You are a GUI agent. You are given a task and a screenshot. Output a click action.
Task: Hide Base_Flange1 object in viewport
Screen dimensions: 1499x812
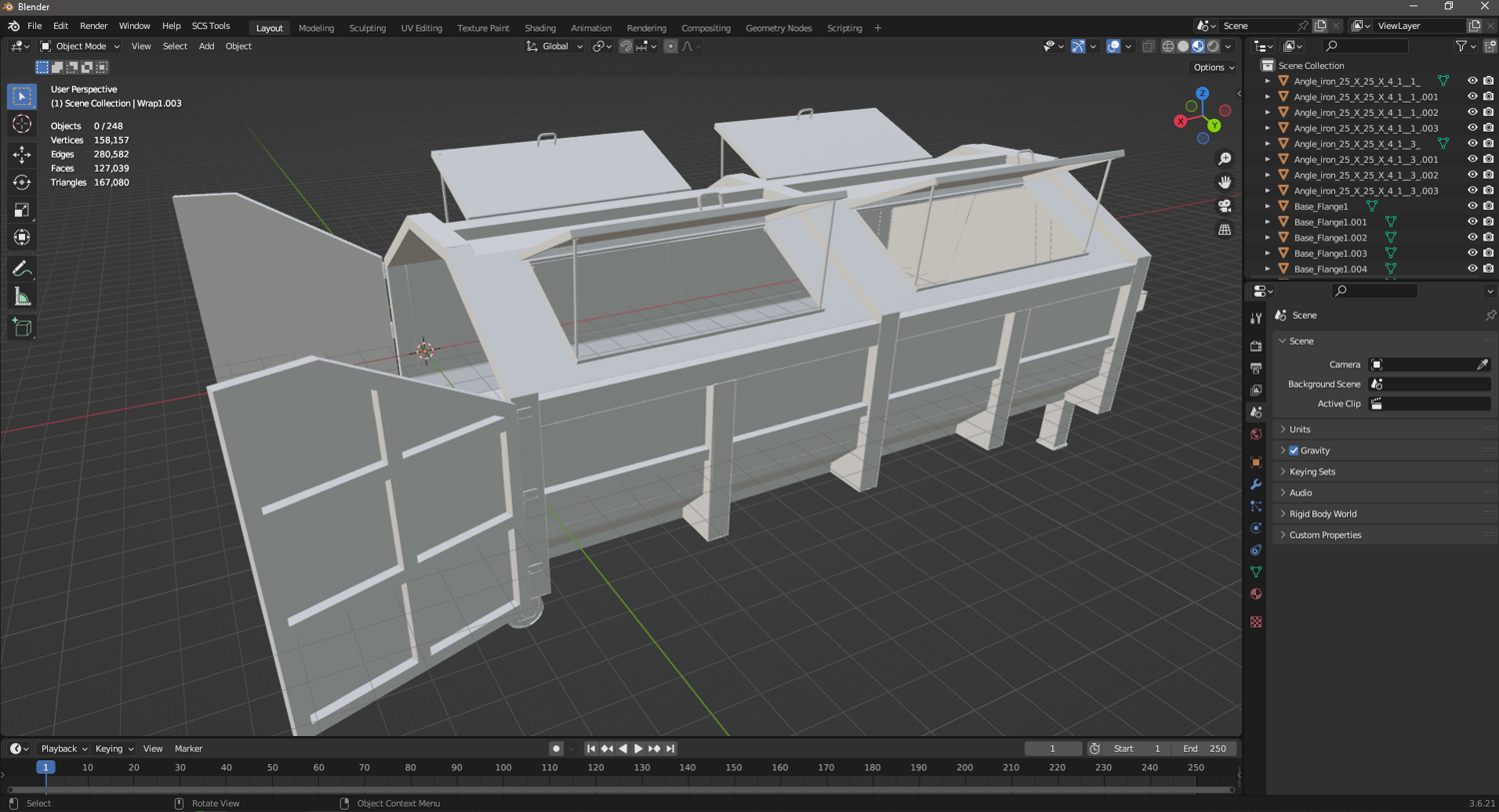click(x=1472, y=206)
